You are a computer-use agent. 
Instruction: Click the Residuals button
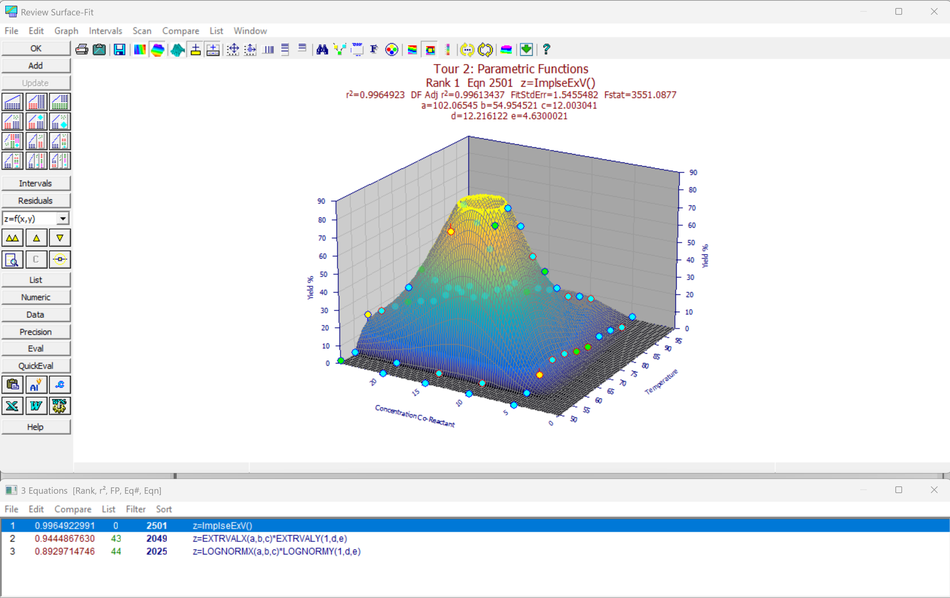[36, 201]
